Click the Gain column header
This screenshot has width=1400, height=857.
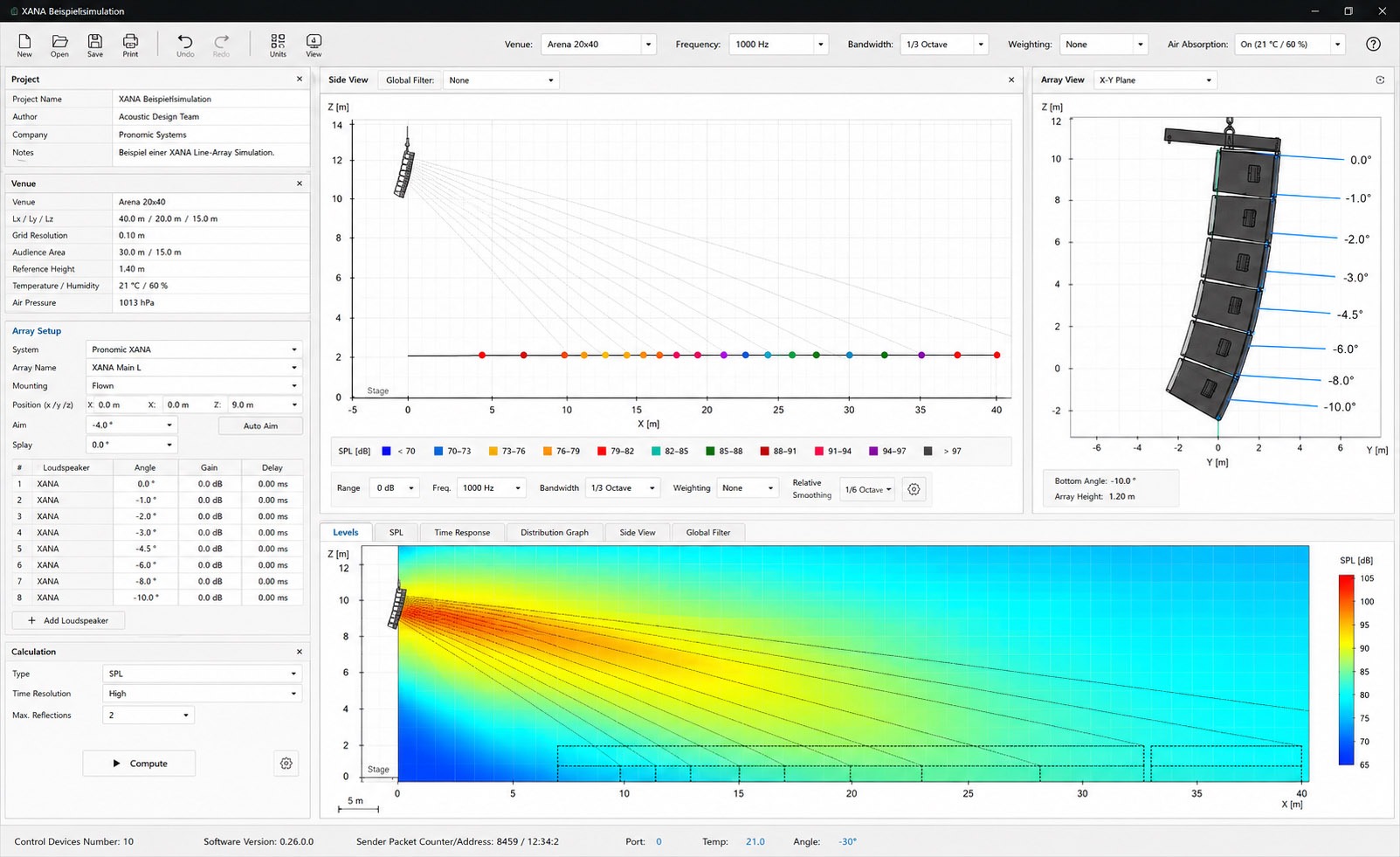(210, 467)
